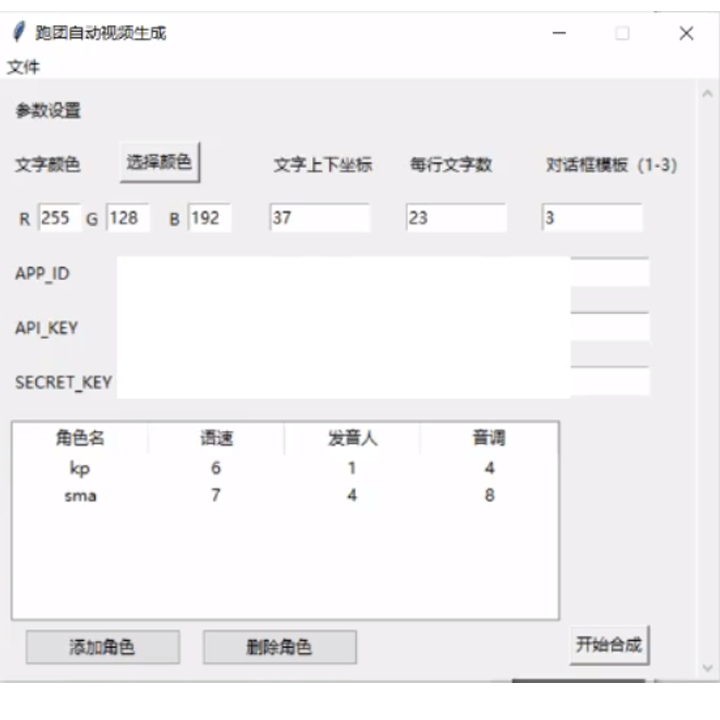This screenshot has height=720, width=720.
Task: Click the 每行文字数 field showing 23
Action: click(x=456, y=218)
